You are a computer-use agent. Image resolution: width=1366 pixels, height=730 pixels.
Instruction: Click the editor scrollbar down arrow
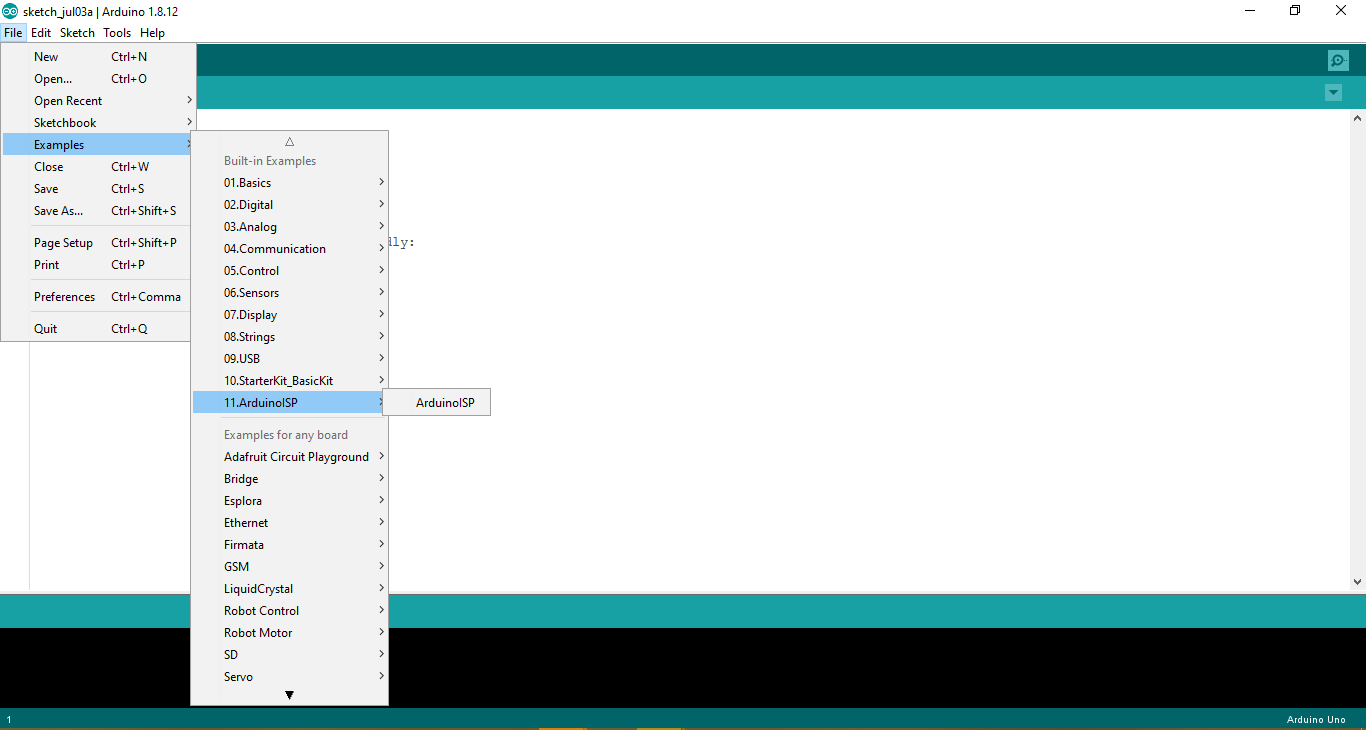pyautogui.click(x=1357, y=581)
